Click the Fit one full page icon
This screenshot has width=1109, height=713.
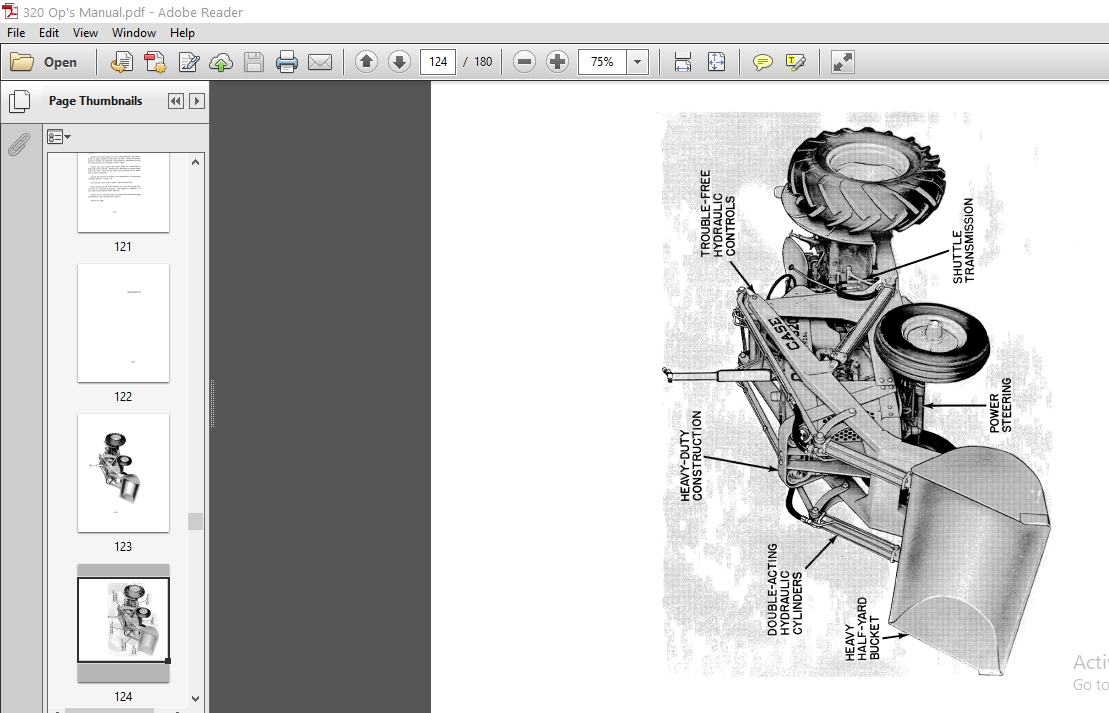tap(716, 62)
